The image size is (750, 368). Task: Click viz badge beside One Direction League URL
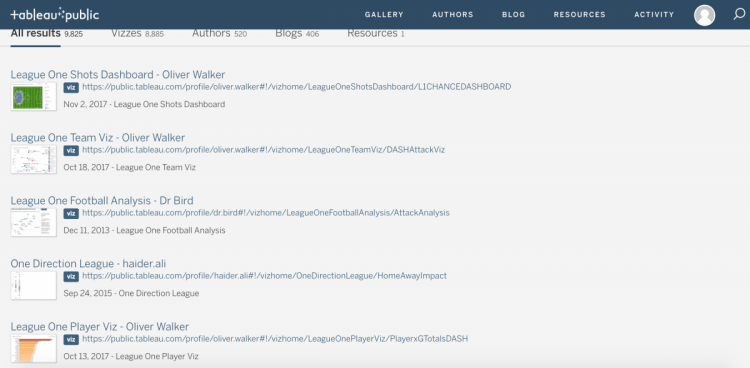click(71, 277)
